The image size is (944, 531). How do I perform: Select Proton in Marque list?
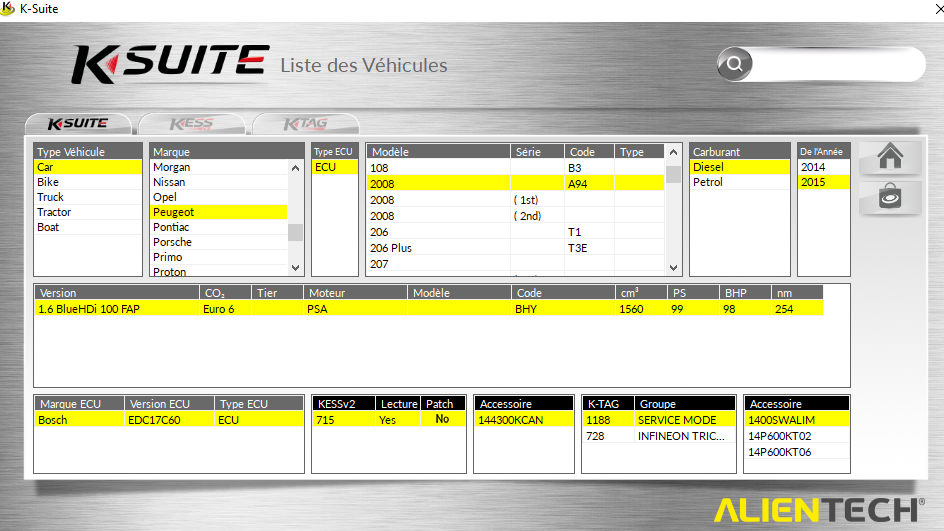coord(219,271)
